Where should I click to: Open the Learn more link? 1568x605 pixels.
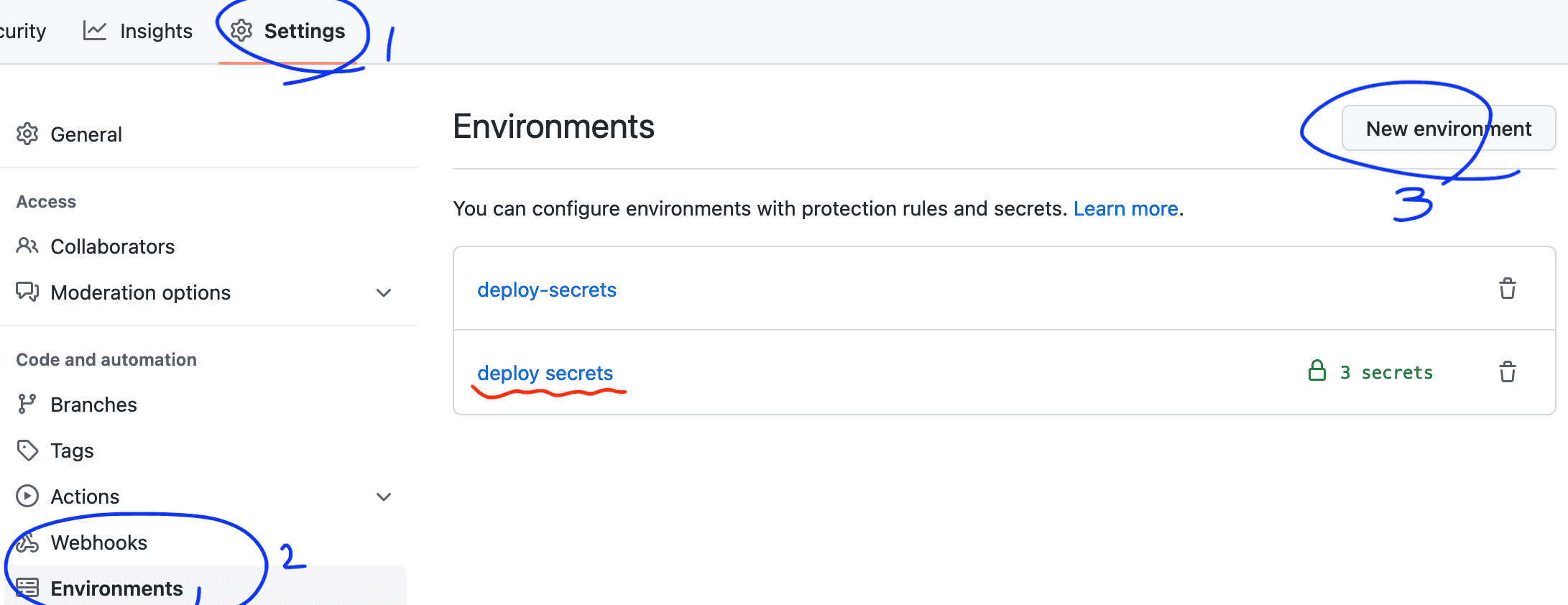1125,208
